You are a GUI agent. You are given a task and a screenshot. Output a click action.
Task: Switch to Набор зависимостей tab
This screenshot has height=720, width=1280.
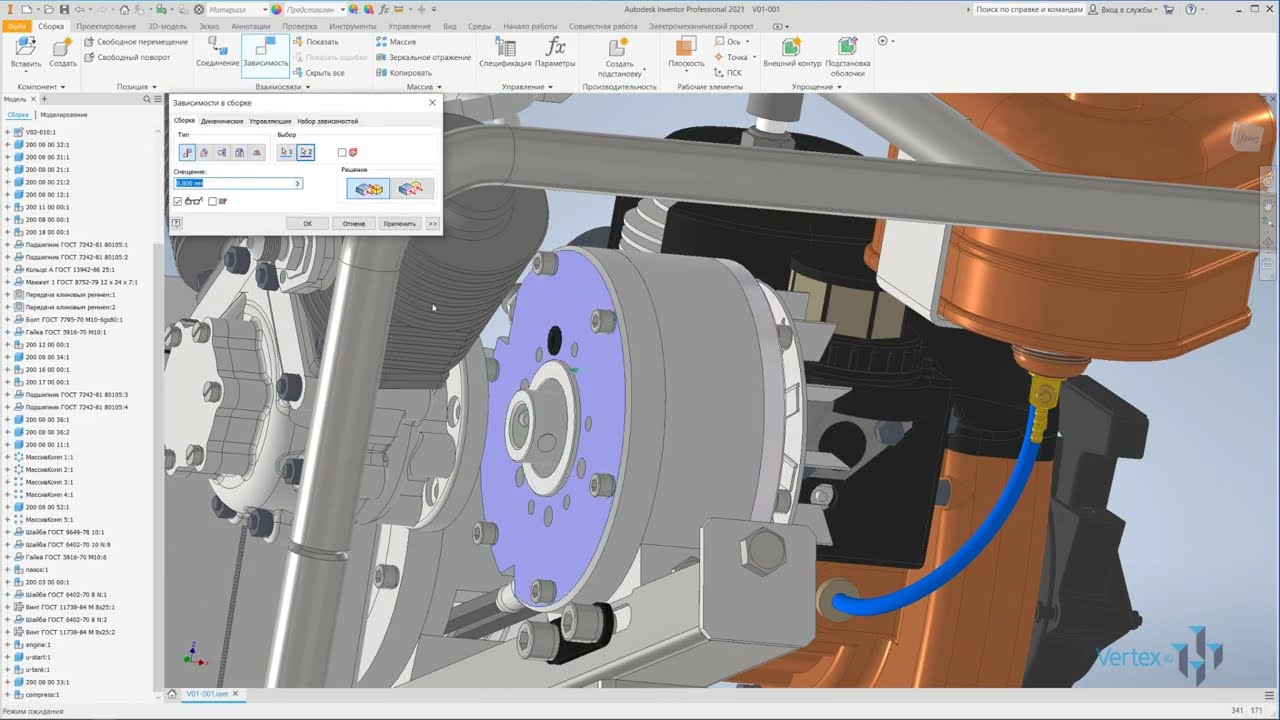(x=327, y=121)
